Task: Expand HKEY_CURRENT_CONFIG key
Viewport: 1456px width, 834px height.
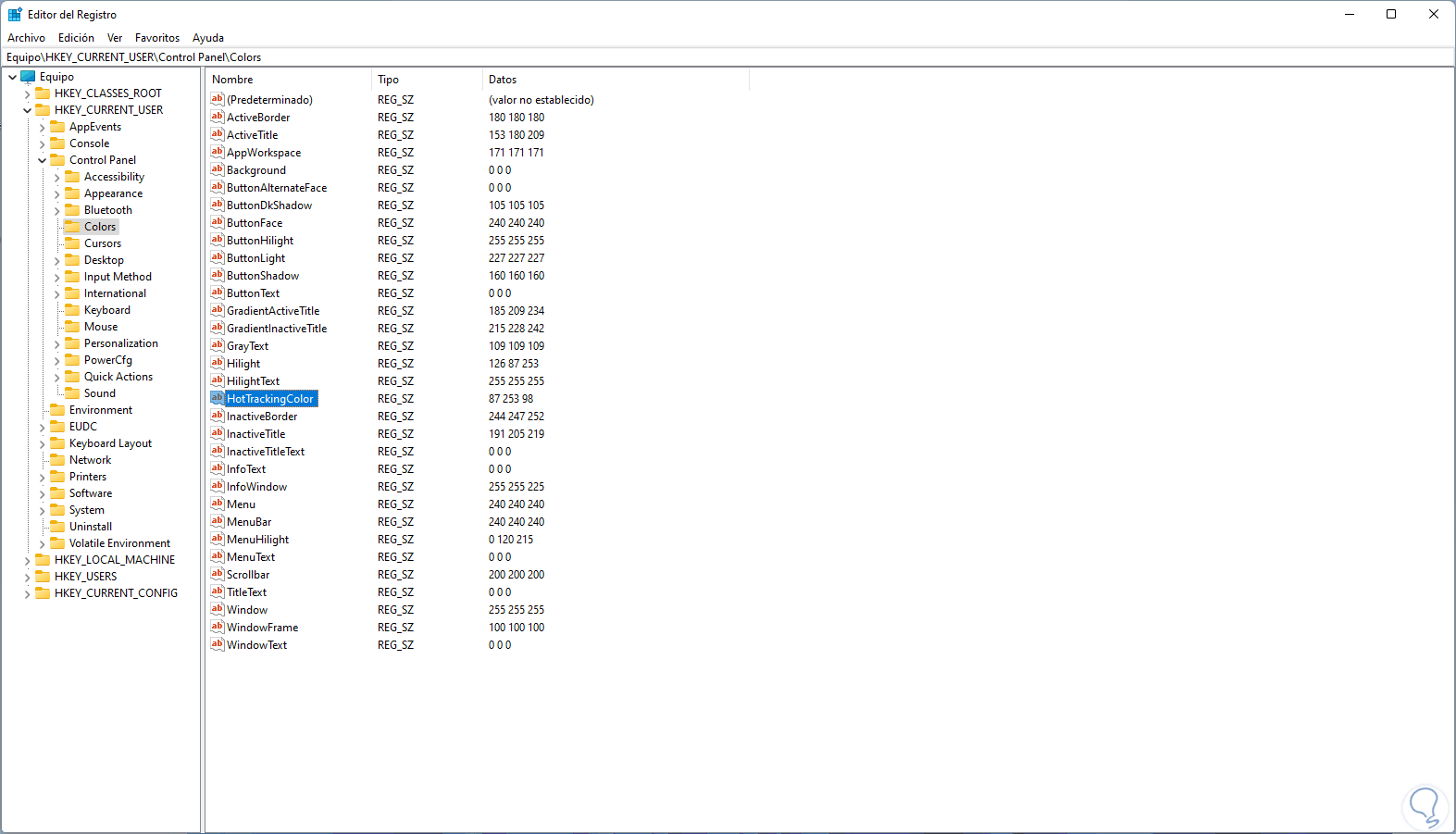Action: pos(27,594)
